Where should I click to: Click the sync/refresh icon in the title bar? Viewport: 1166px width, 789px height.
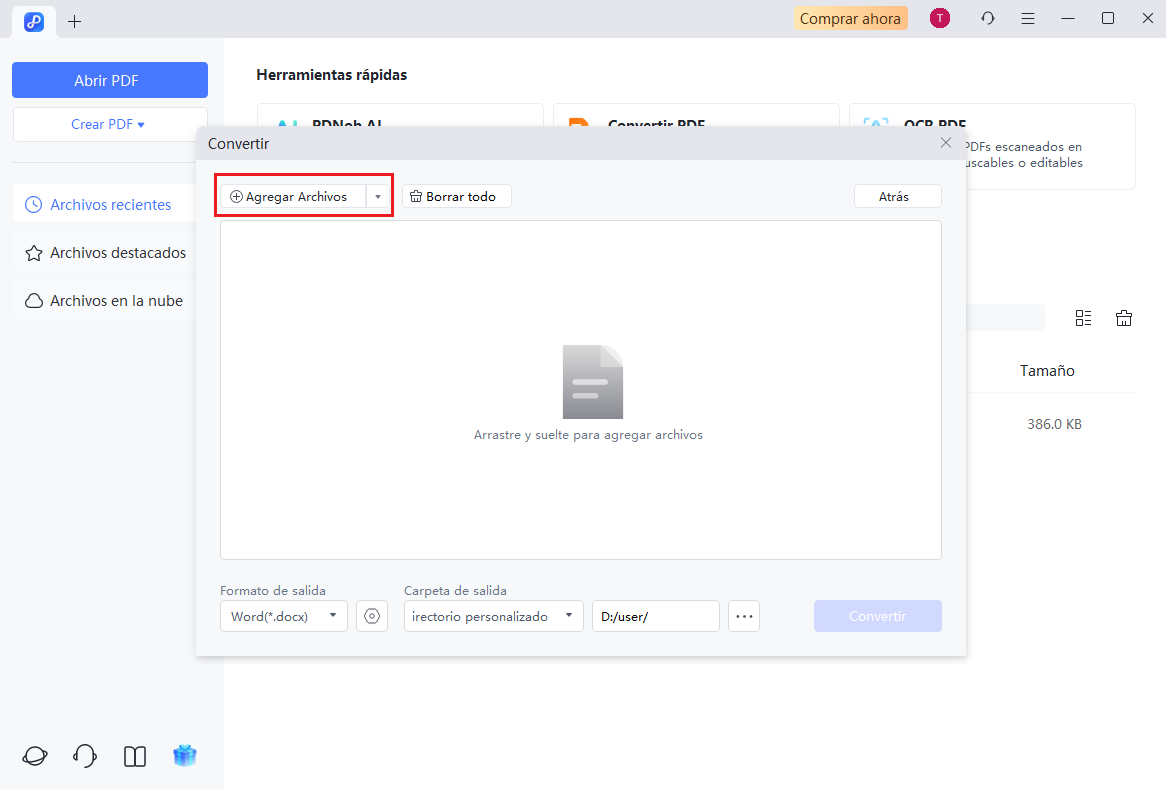point(987,18)
